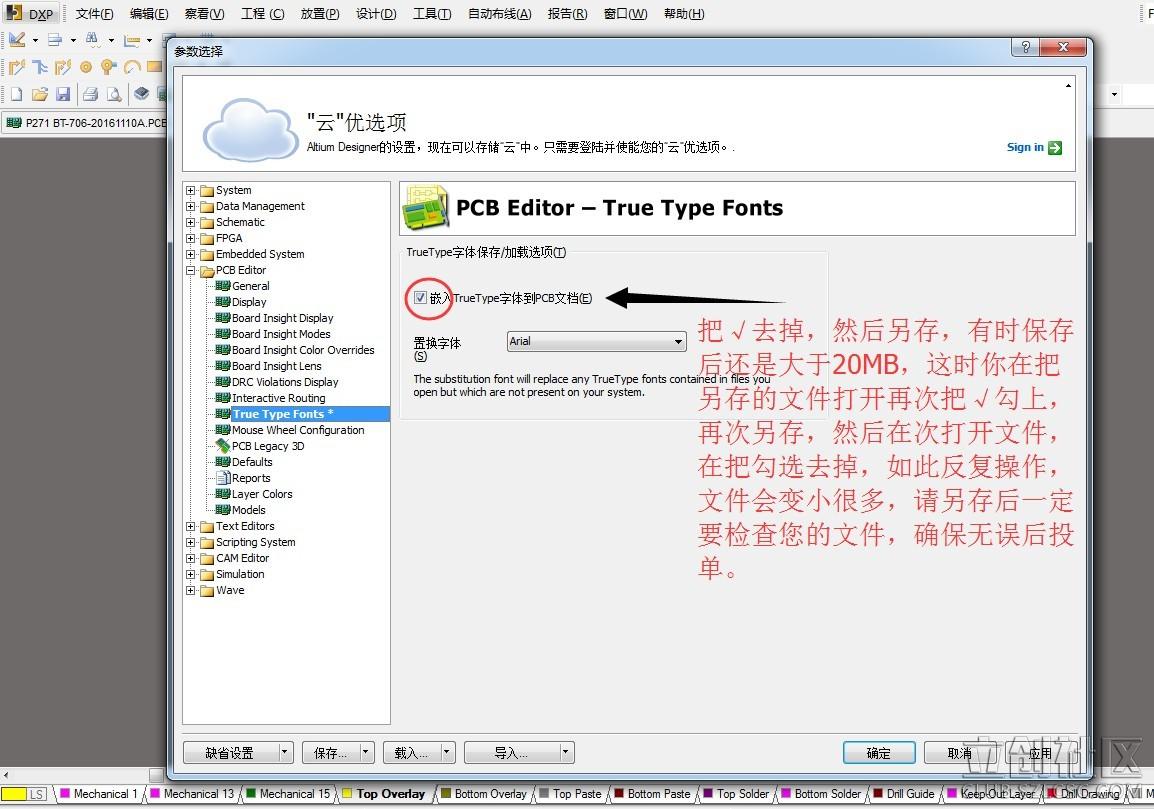The image size is (1154, 809).
Task: Click the yellow LS layer color swatch
Action: 14,794
